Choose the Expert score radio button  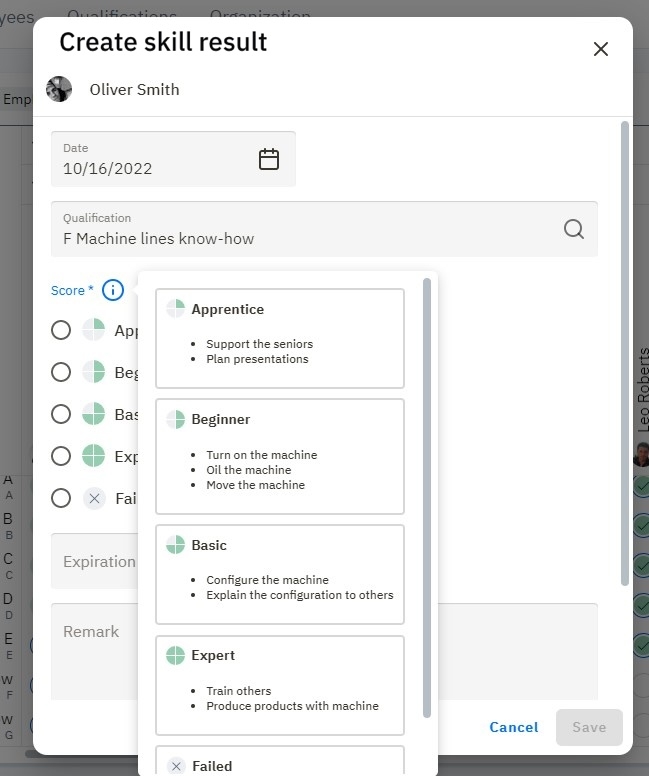61,456
